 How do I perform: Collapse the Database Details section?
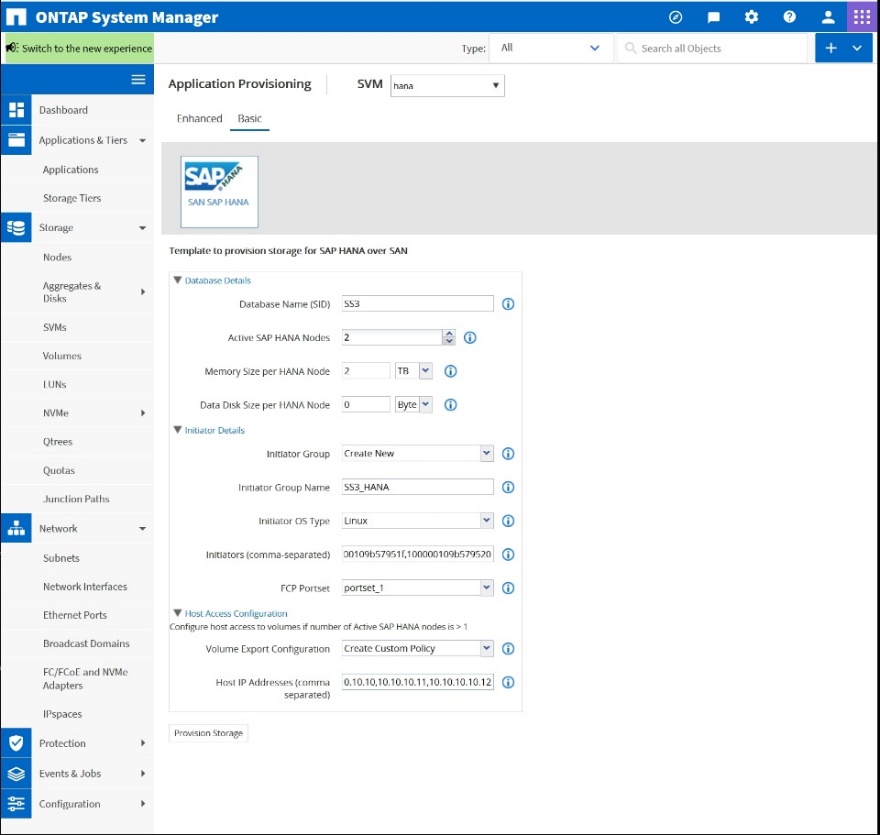[177, 280]
